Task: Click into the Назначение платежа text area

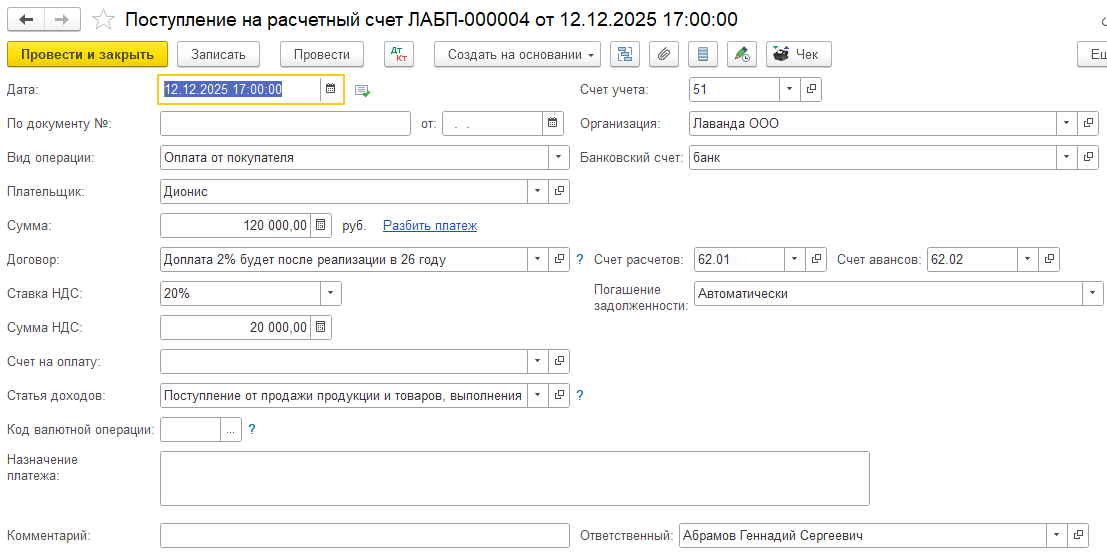Action: click(514, 478)
